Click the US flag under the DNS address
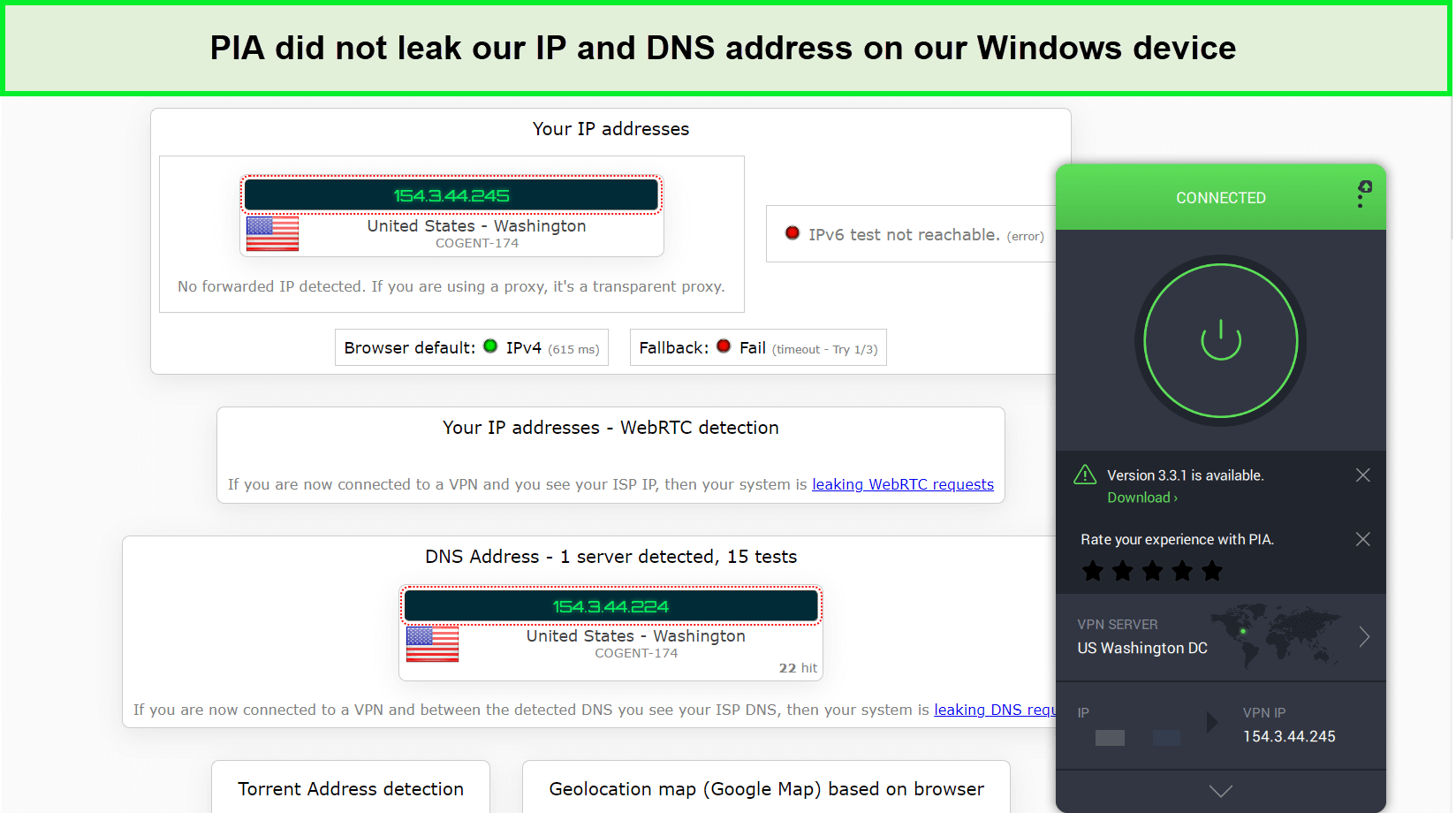The image size is (1456, 813). tap(432, 644)
